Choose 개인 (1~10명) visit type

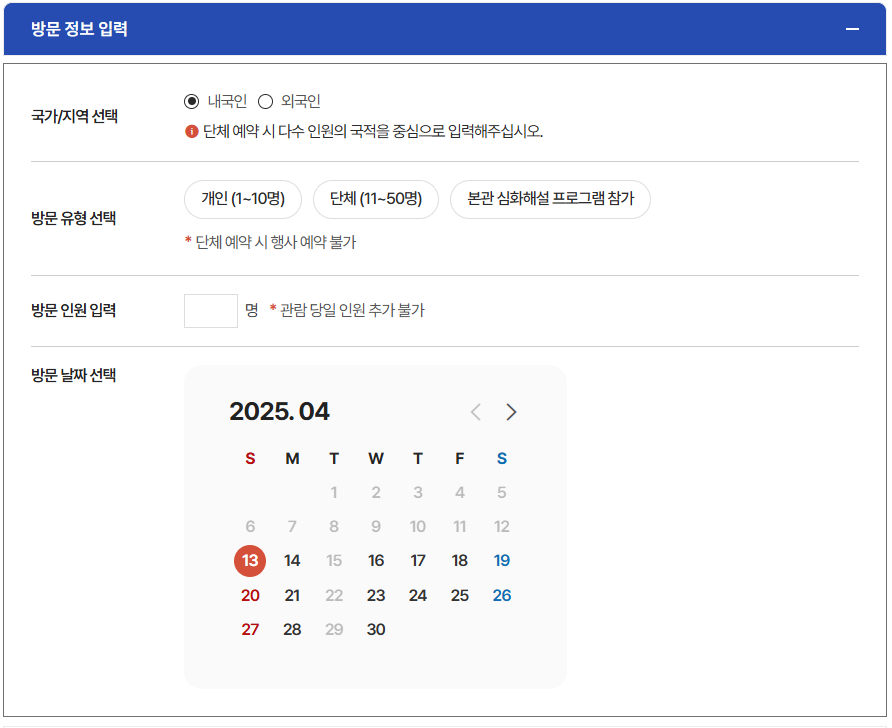pos(243,199)
